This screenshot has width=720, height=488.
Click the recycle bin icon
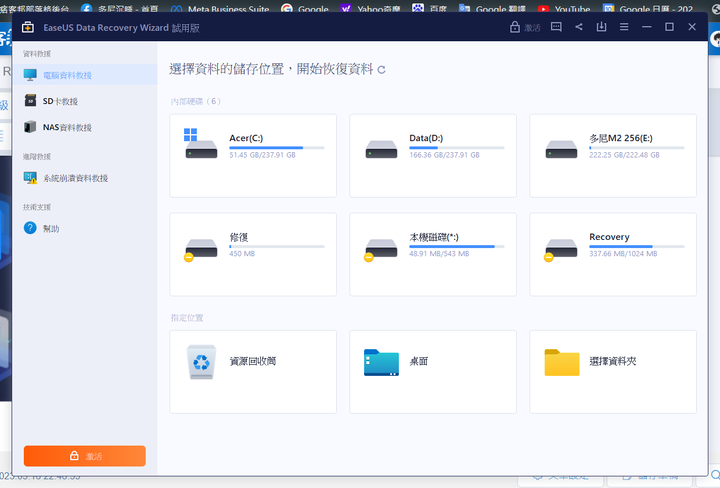click(201, 362)
